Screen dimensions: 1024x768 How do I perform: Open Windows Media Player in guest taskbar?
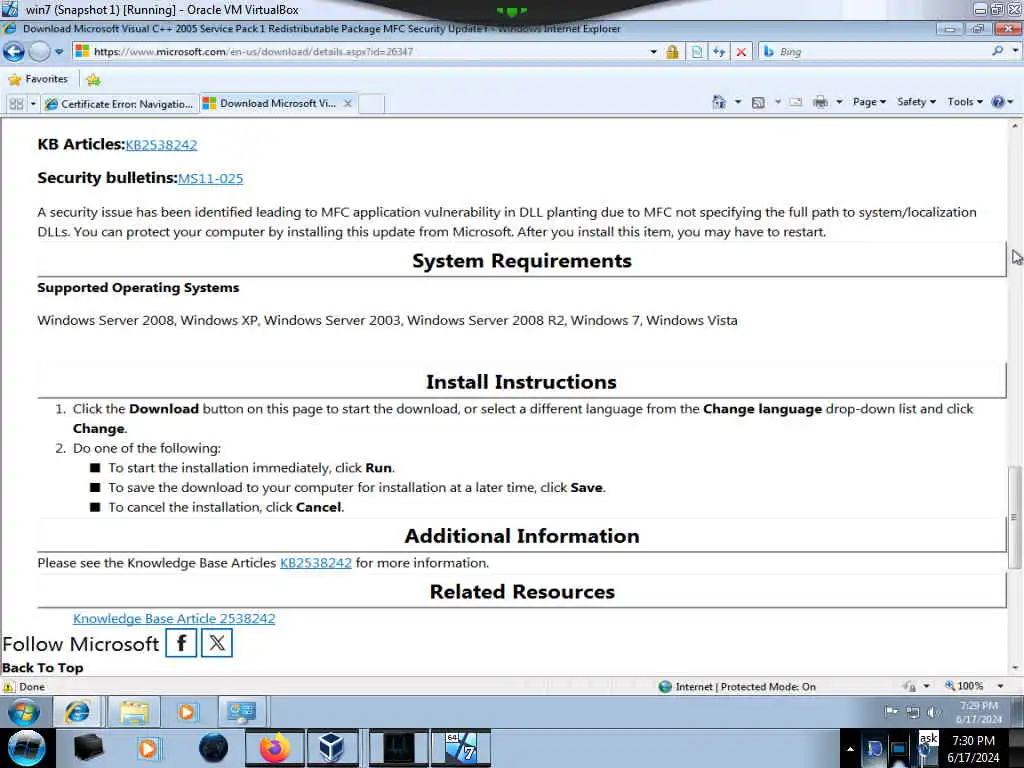186,712
